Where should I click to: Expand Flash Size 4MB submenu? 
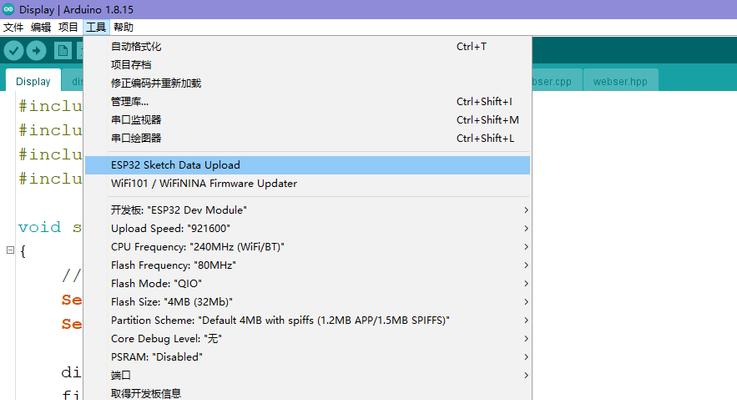coord(307,302)
